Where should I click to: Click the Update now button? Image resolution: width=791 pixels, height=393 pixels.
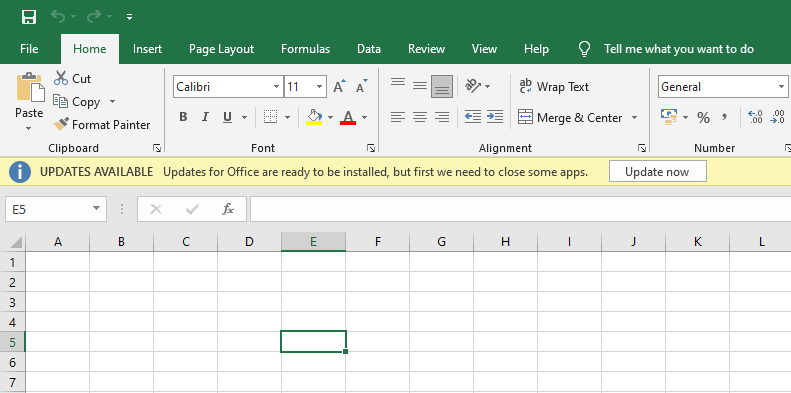(658, 172)
